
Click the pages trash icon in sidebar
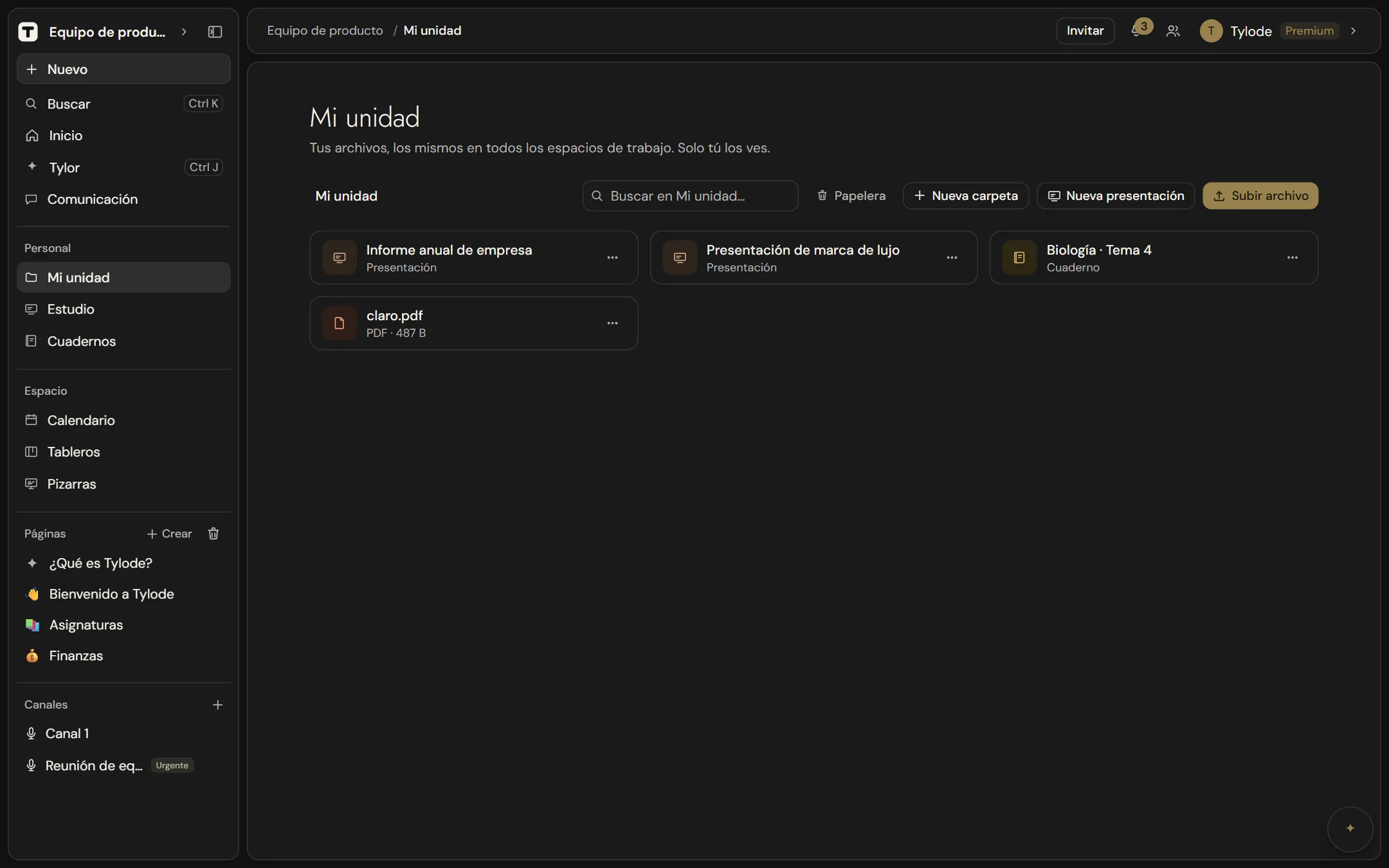click(213, 534)
